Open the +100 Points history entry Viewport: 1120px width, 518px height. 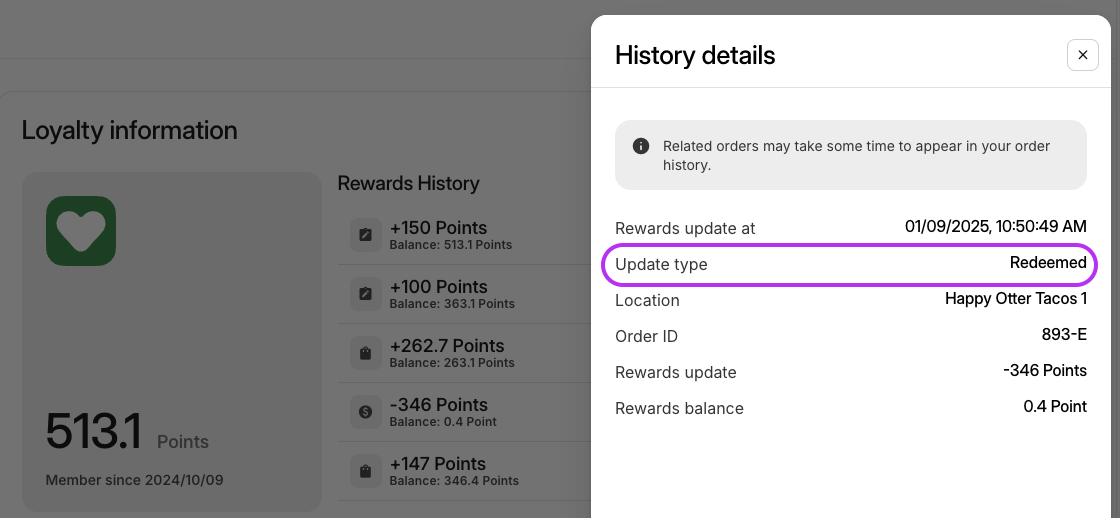[464, 294]
